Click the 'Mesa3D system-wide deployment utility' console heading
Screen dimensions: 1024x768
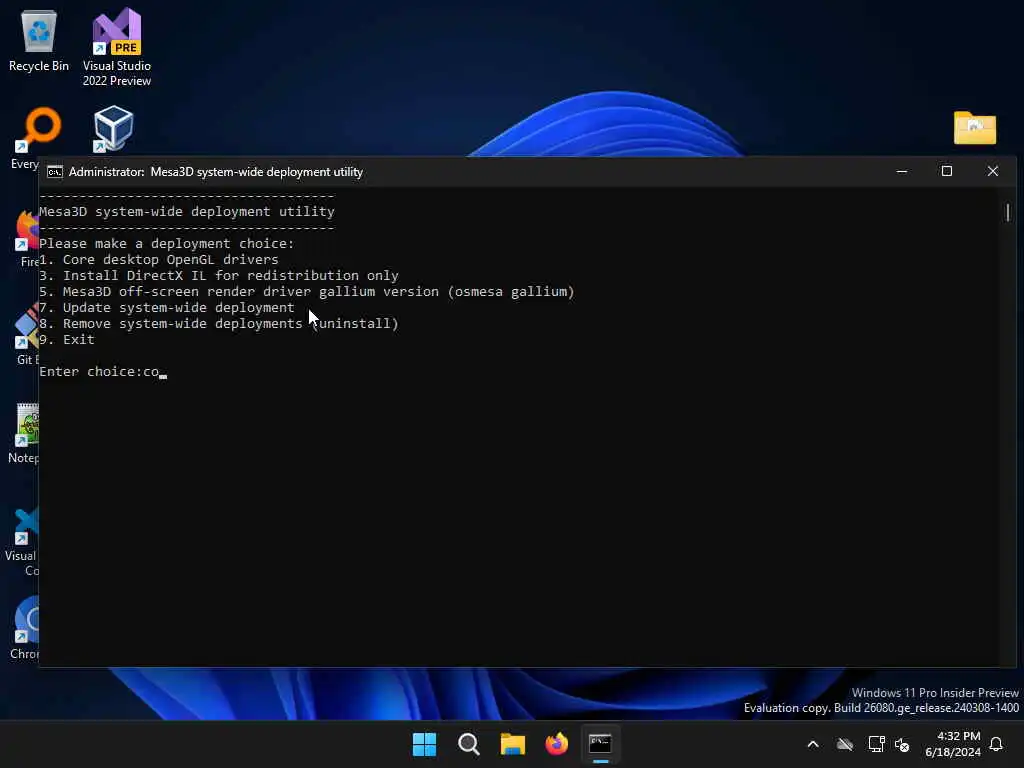(x=187, y=212)
